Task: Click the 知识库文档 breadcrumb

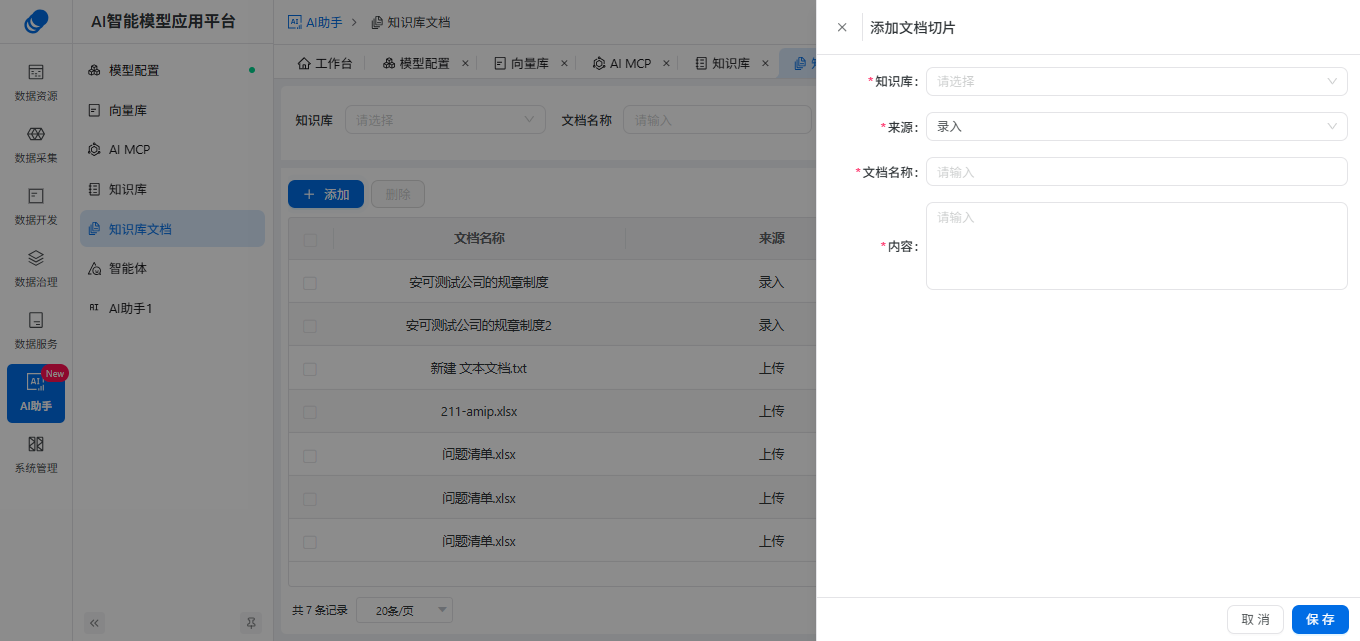Action: (x=410, y=21)
